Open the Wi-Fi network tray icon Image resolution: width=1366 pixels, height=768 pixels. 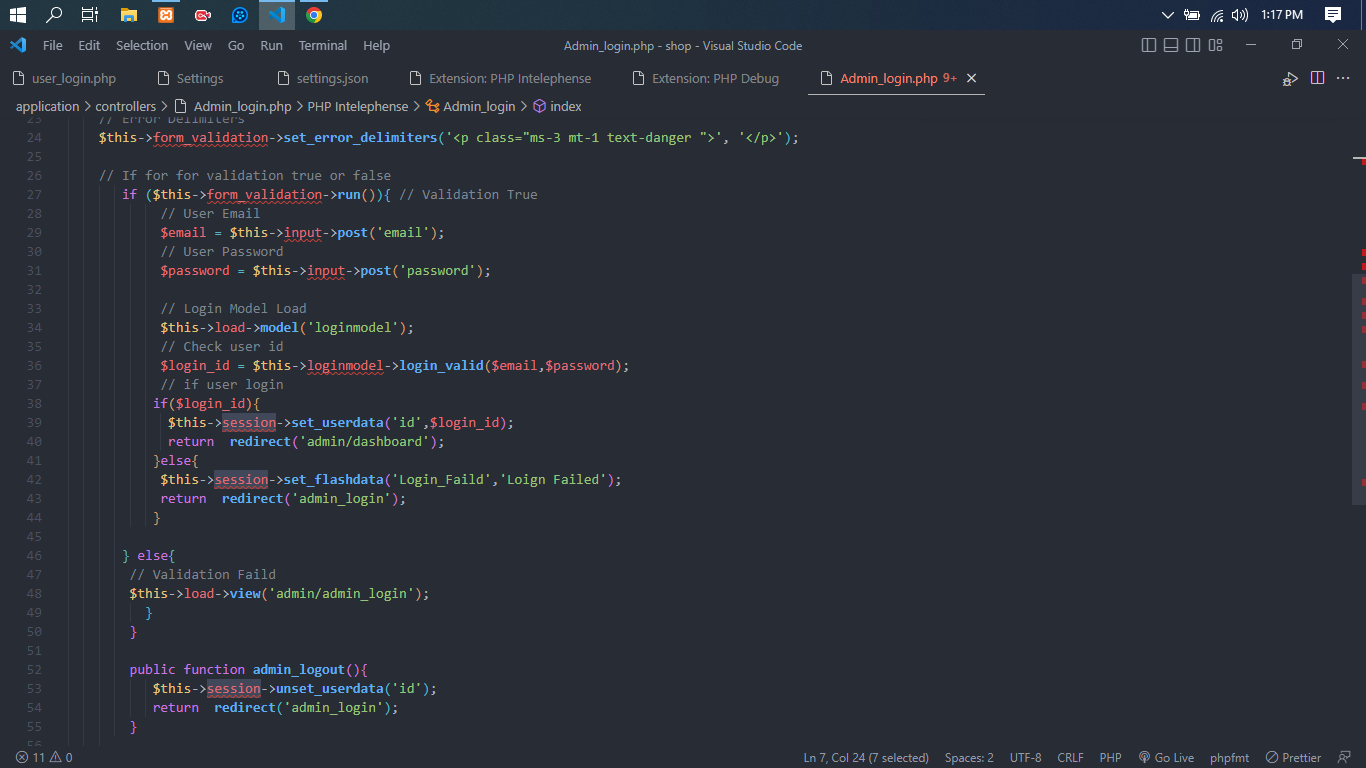[1217, 15]
